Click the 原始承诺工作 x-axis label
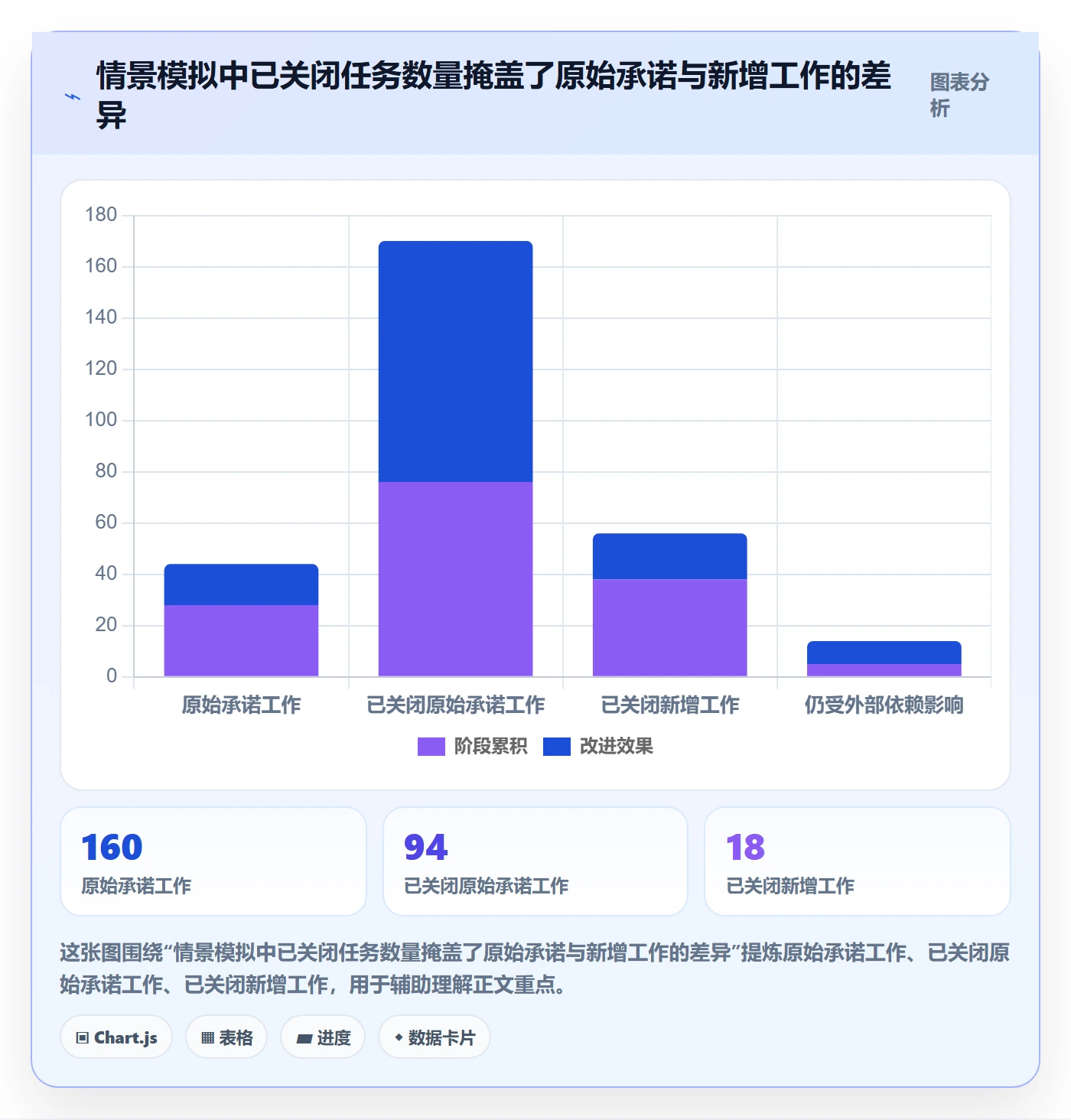Screen dimensions: 1071x1120 tap(241, 705)
